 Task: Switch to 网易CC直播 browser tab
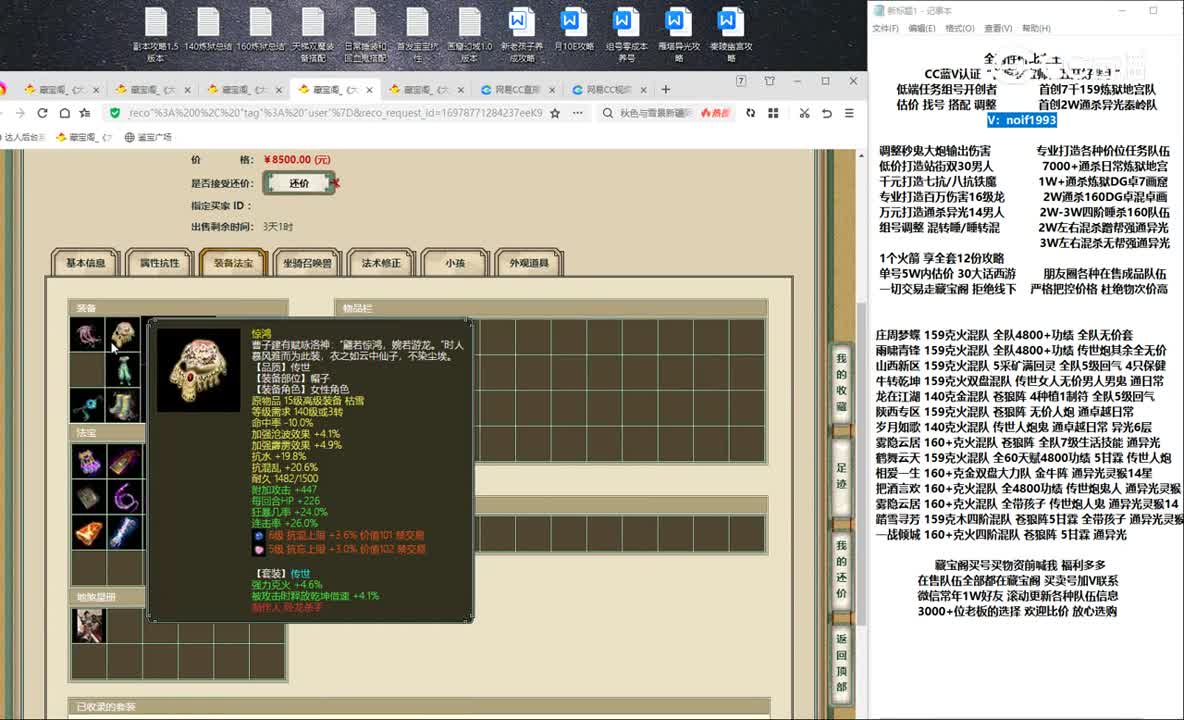point(517,89)
